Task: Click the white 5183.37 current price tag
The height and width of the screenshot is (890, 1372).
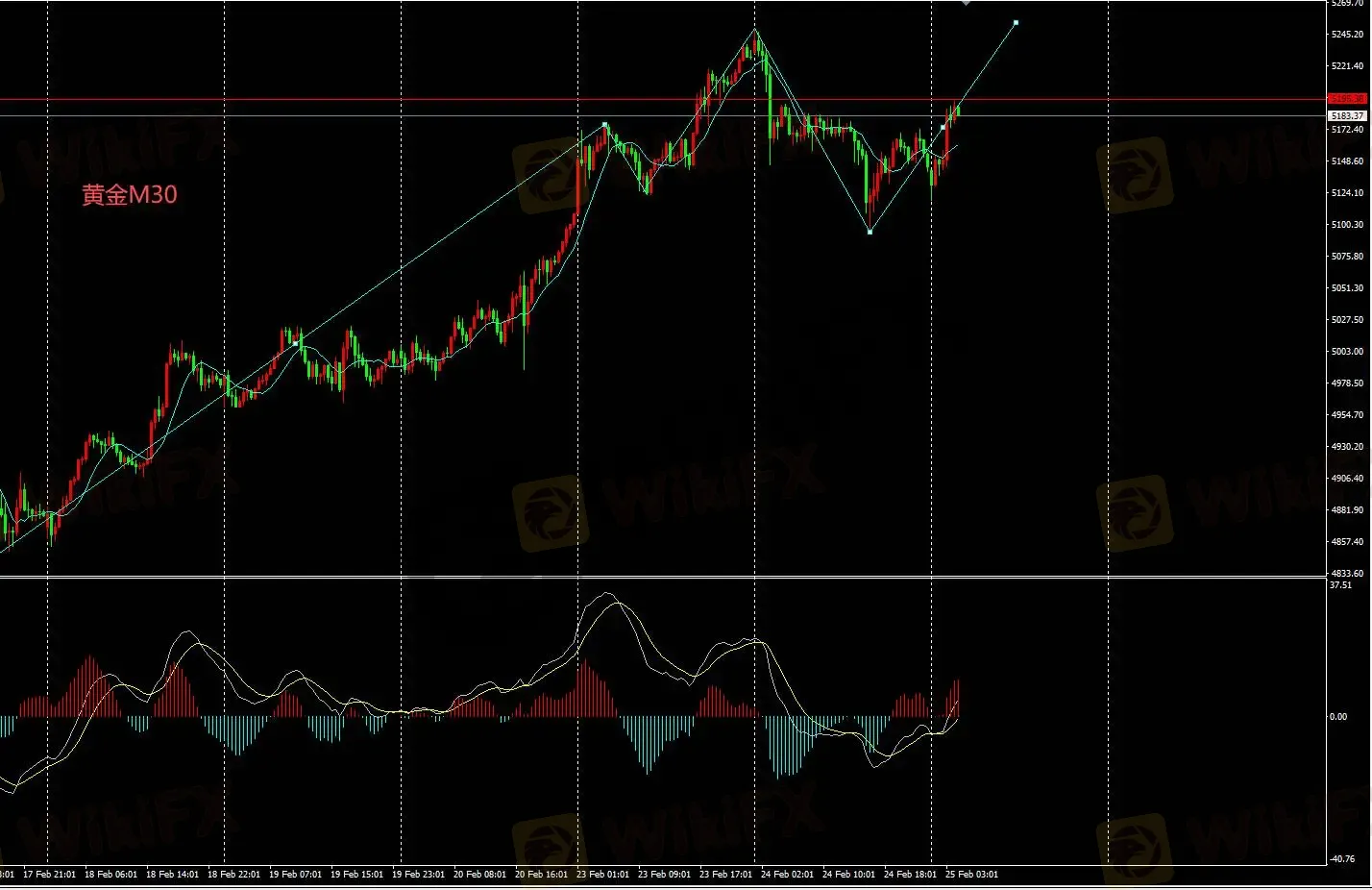Action: pos(1346,115)
